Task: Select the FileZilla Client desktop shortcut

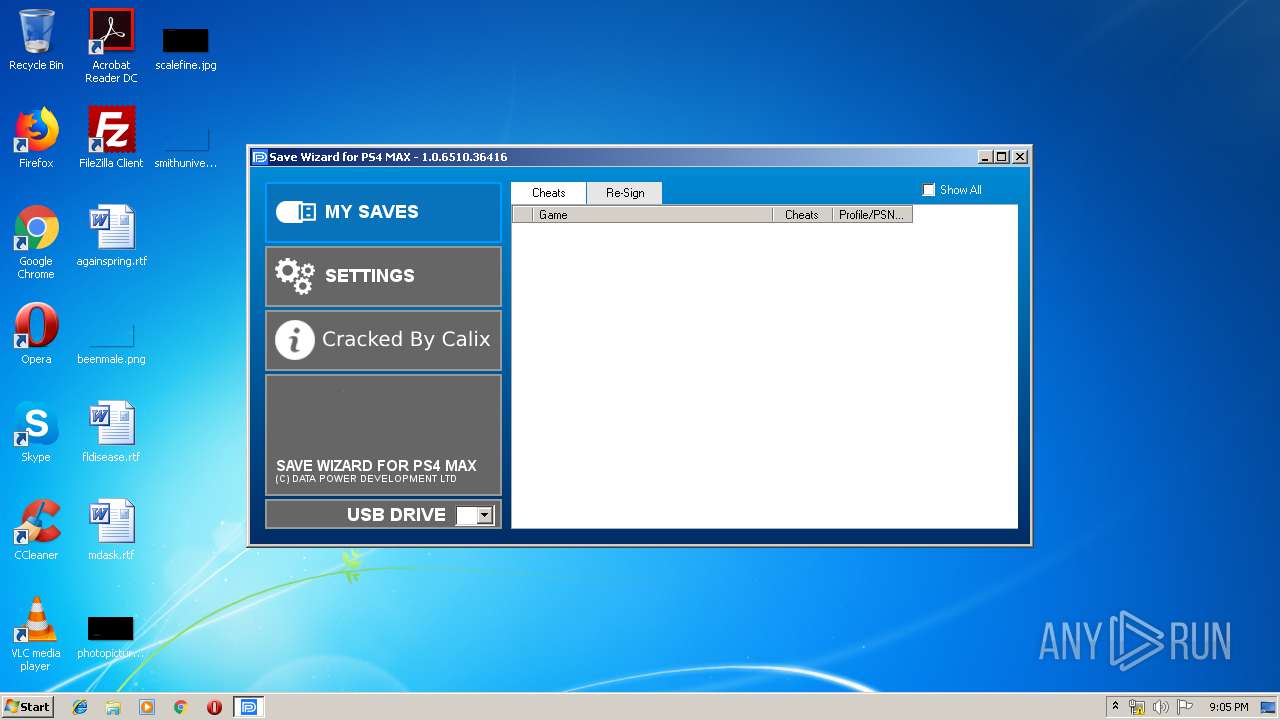Action: (111, 138)
